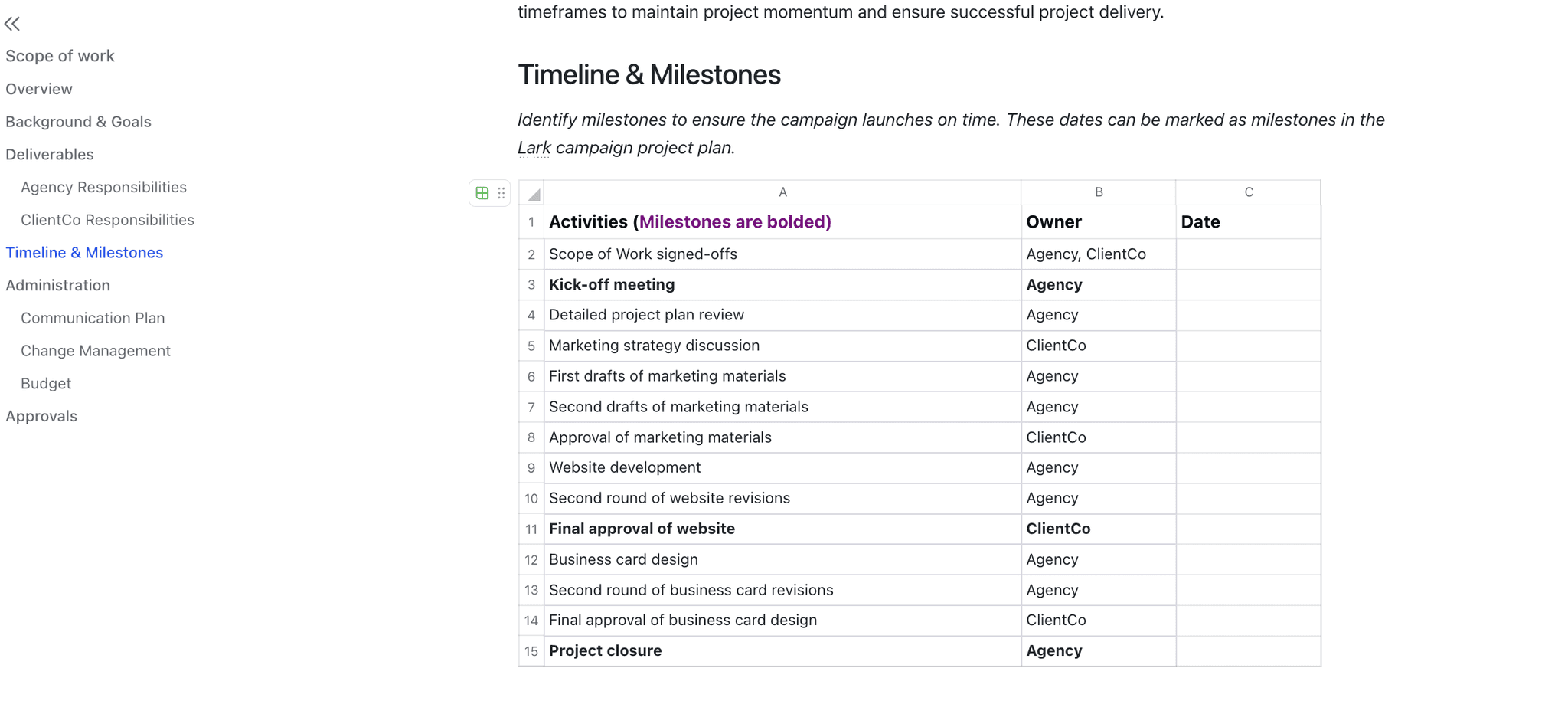This screenshot has width=1568, height=701.
Task: Go to Budget outline entry
Action: [46, 384]
